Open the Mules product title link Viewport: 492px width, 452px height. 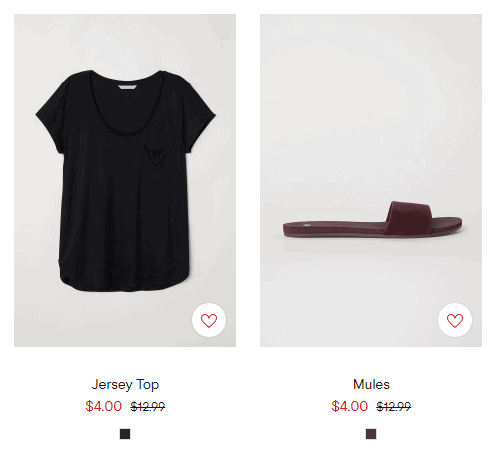click(x=371, y=384)
